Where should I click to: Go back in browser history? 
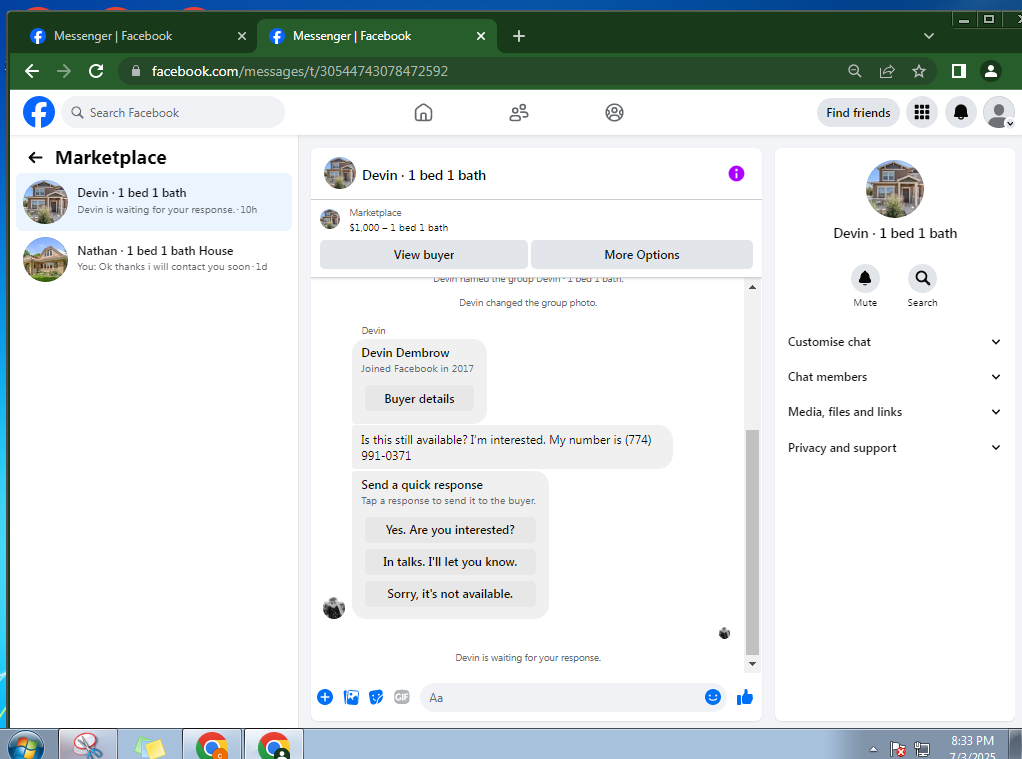pyautogui.click(x=32, y=71)
